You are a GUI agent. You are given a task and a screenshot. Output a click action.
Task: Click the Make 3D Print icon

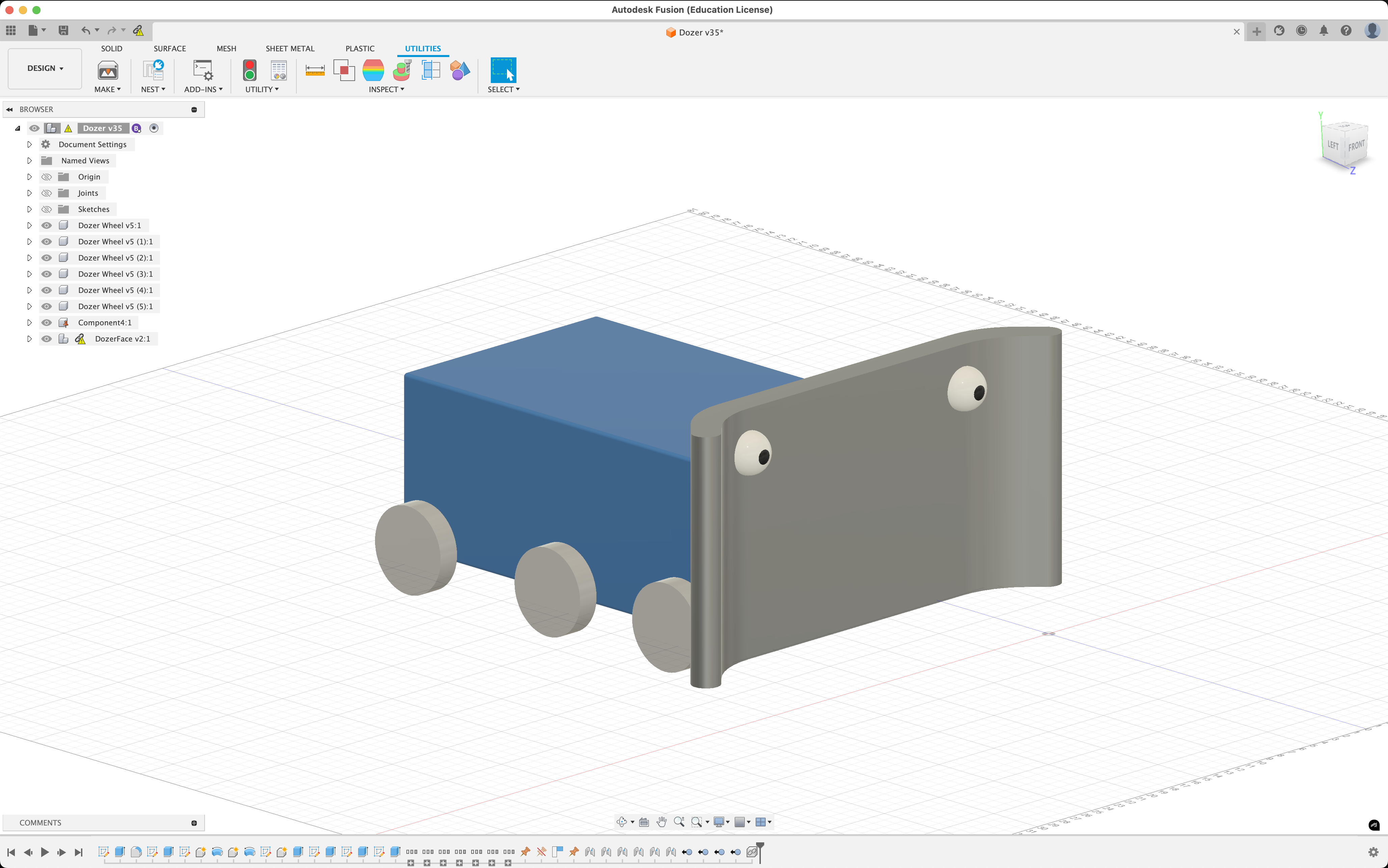[x=107, y=70]
